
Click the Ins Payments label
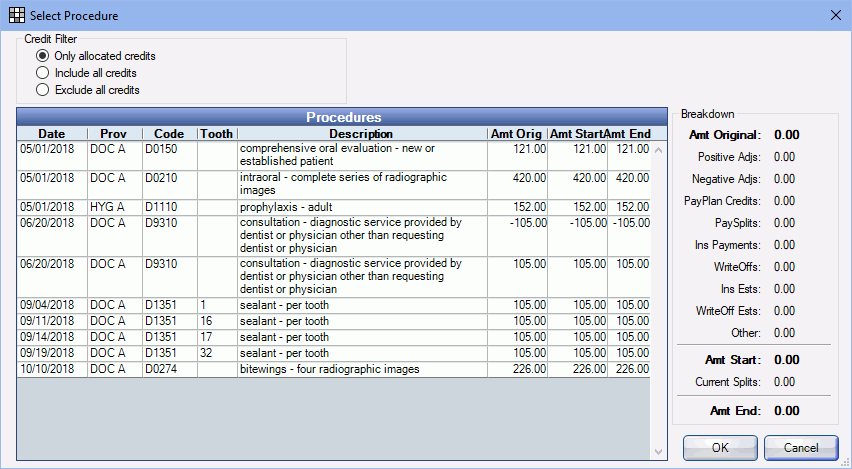coord(728,245)
